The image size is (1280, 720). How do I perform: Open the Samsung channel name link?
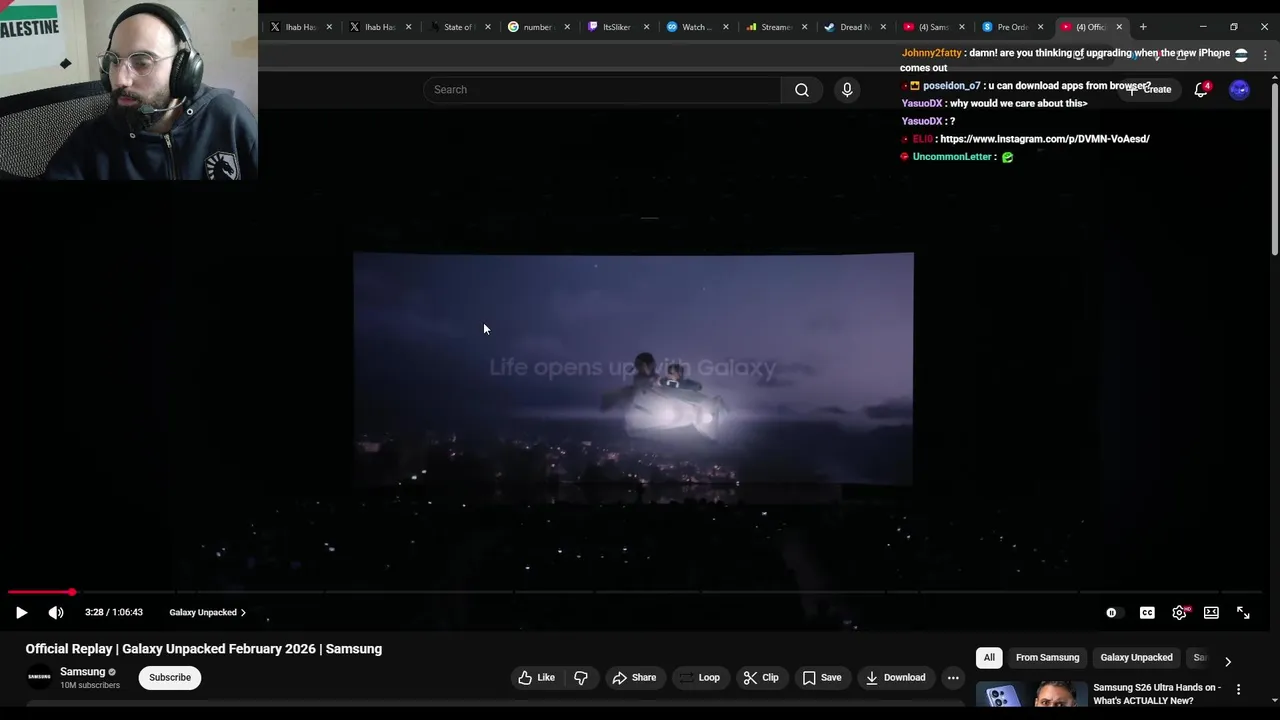coord(82,671)
